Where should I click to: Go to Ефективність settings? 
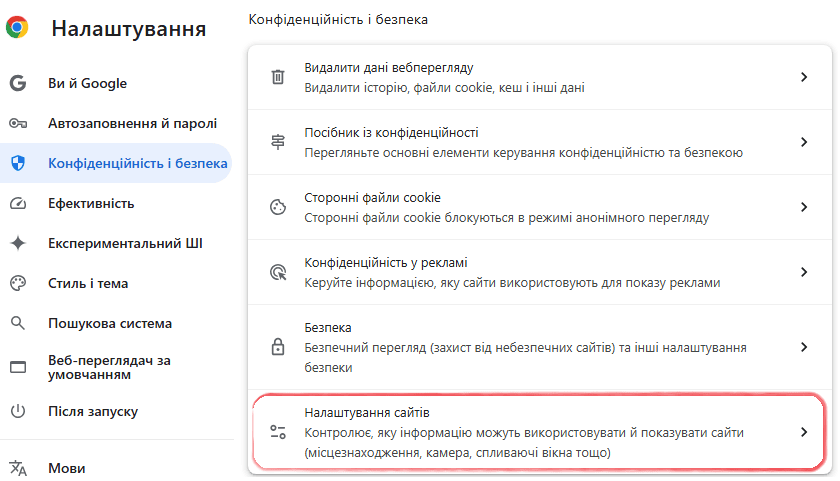pos(91,203)
